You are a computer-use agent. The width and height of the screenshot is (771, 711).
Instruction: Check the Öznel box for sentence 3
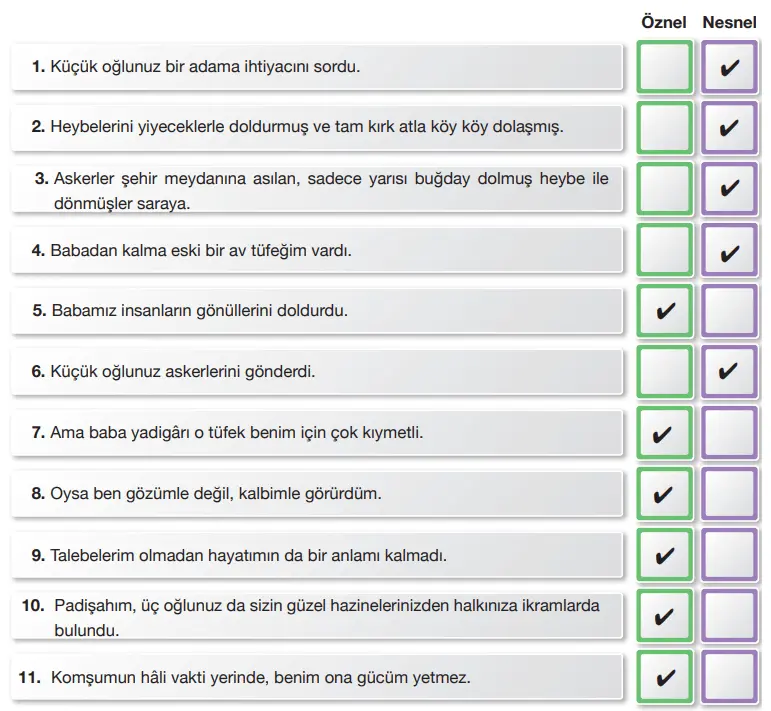664,189
